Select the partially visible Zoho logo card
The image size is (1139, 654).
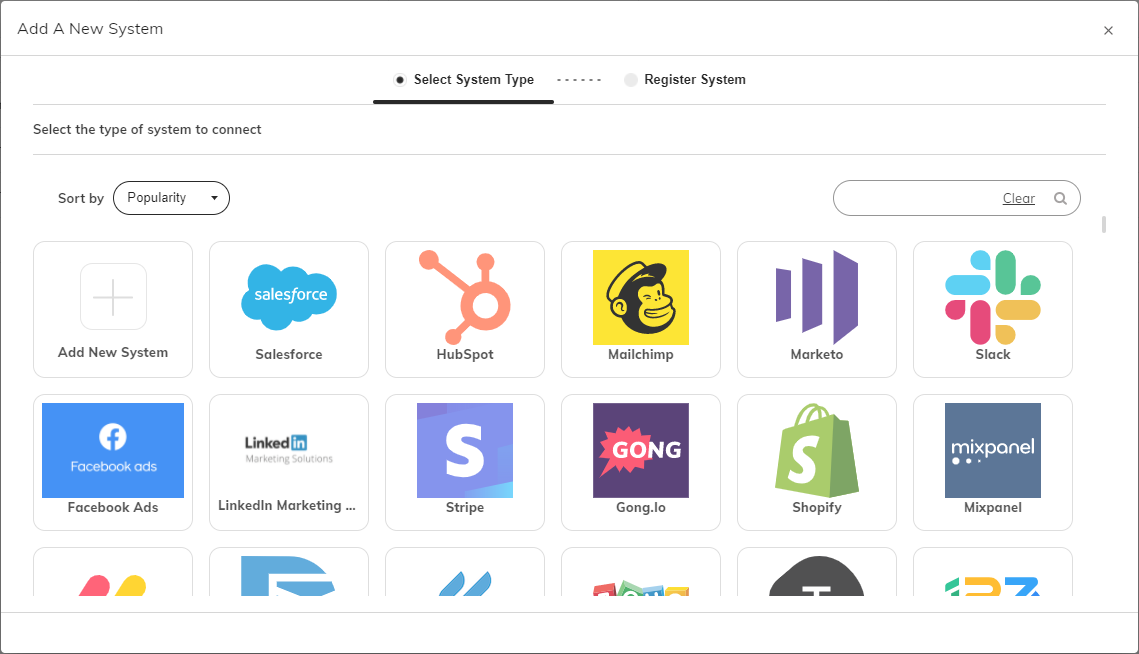click(641, 572)
